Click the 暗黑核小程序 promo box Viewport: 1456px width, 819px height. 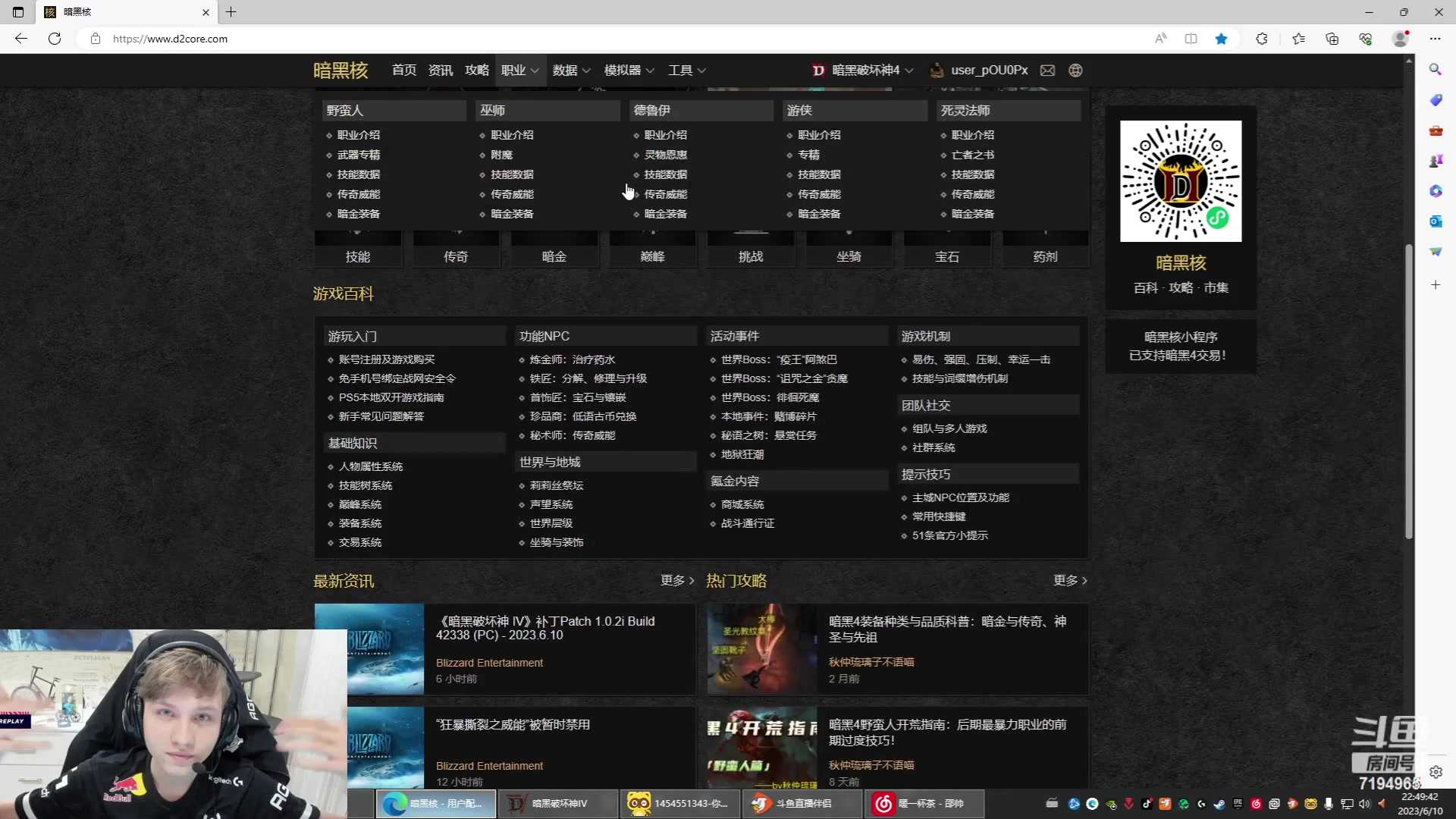tap(1180, 347)
